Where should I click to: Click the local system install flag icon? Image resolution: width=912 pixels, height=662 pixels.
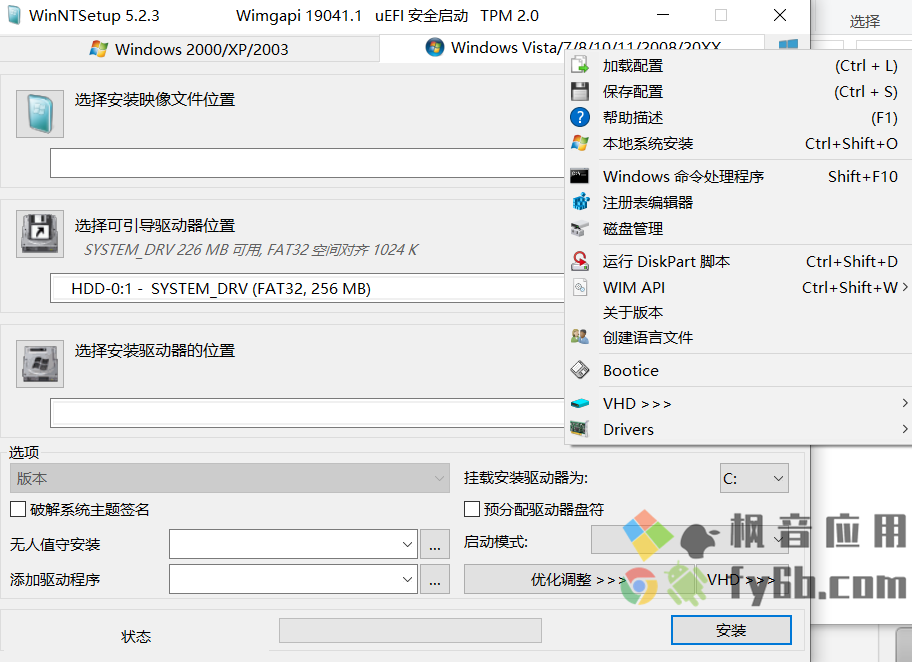point(580,143)
